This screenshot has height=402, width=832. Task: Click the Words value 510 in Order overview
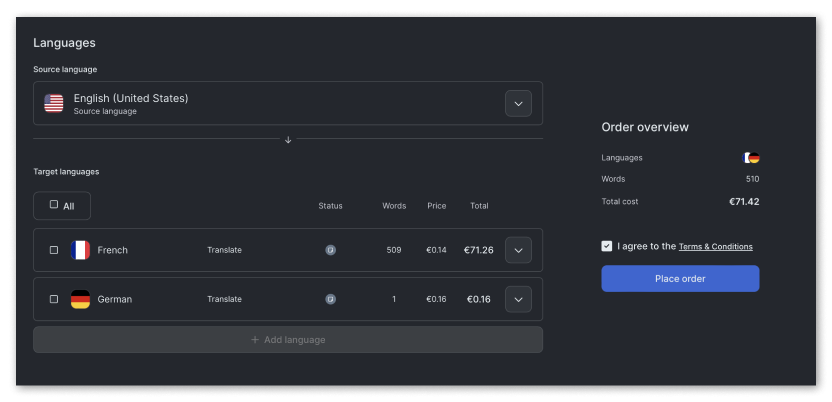click(x=752, y=179)
